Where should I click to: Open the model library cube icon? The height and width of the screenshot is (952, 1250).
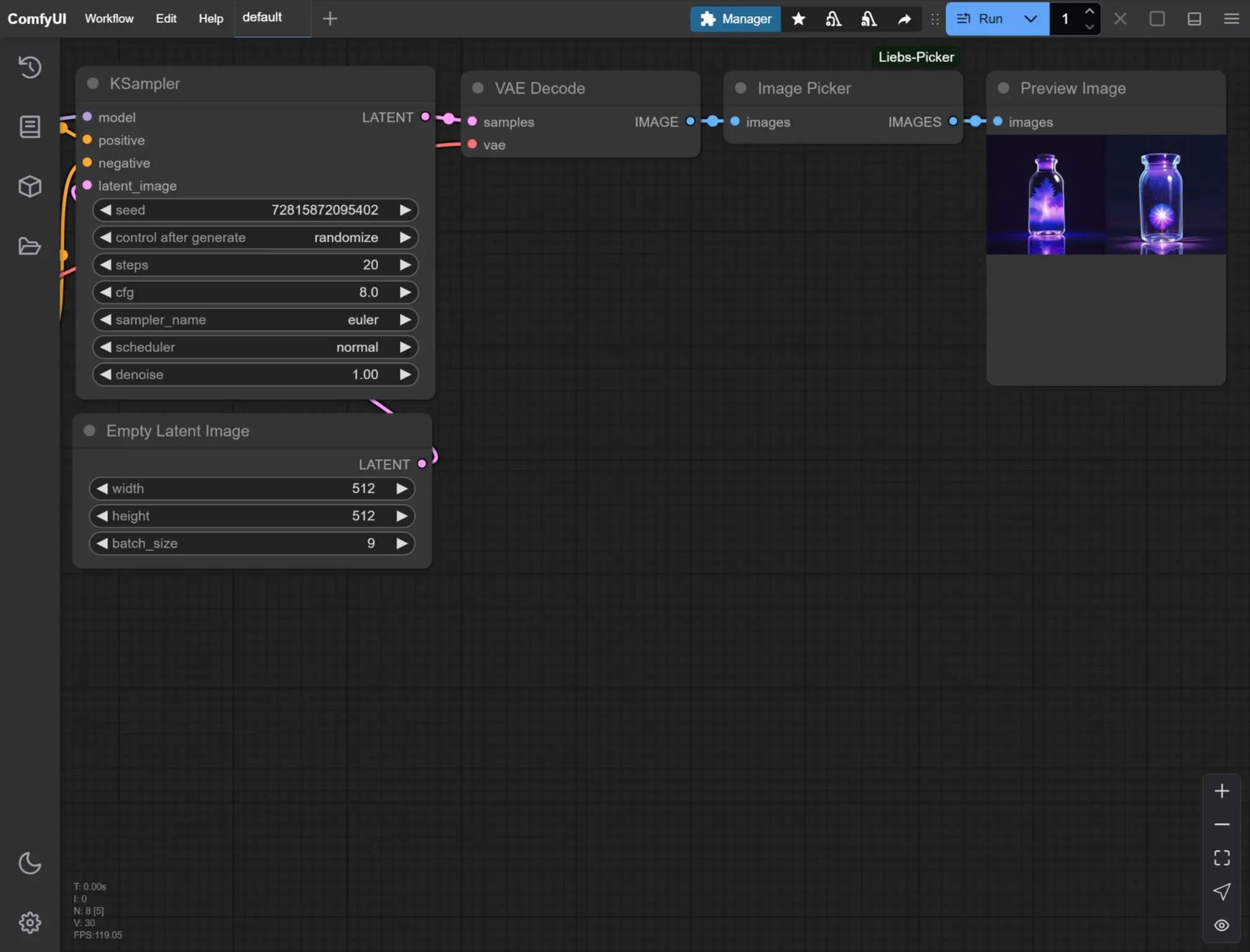[x=29, y=187]
